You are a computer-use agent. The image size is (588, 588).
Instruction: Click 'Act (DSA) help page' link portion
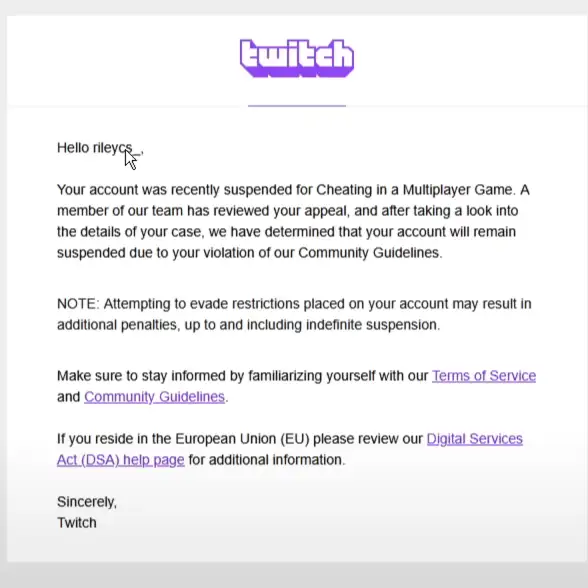(121, 460)
